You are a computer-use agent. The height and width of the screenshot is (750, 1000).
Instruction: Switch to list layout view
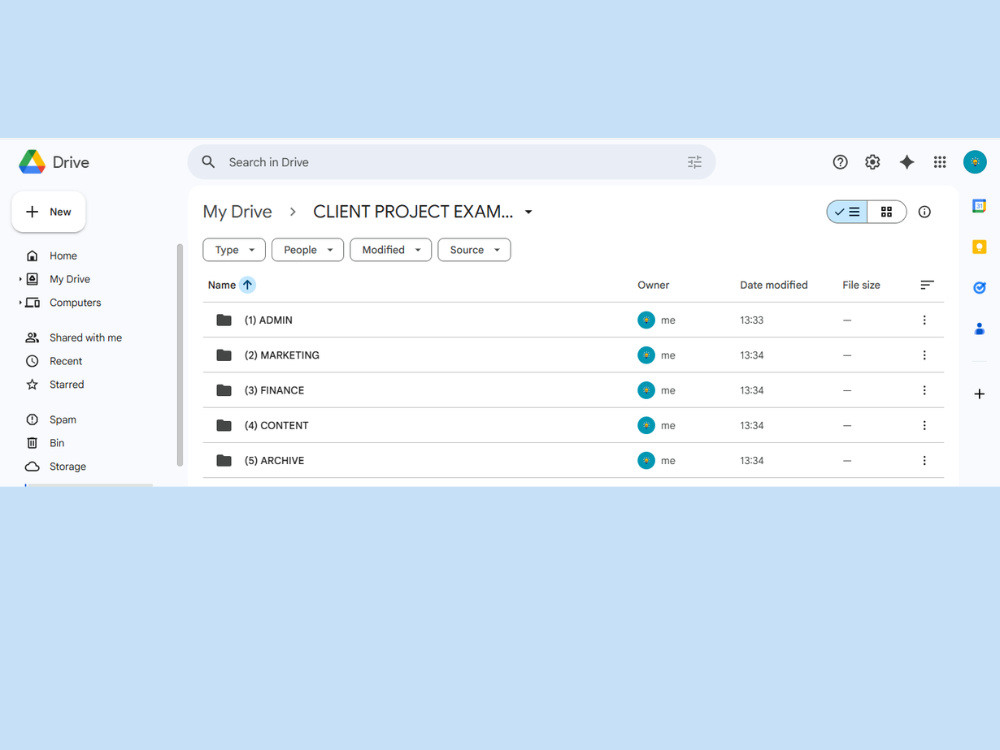click(847, 212)
